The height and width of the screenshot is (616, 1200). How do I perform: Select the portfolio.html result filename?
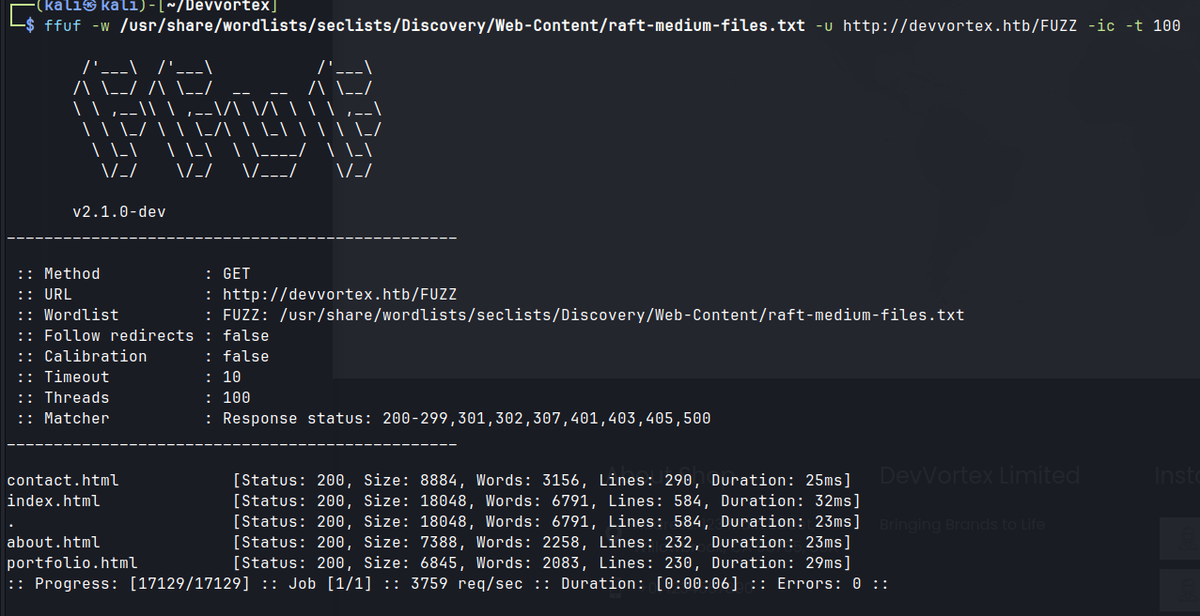72,563
